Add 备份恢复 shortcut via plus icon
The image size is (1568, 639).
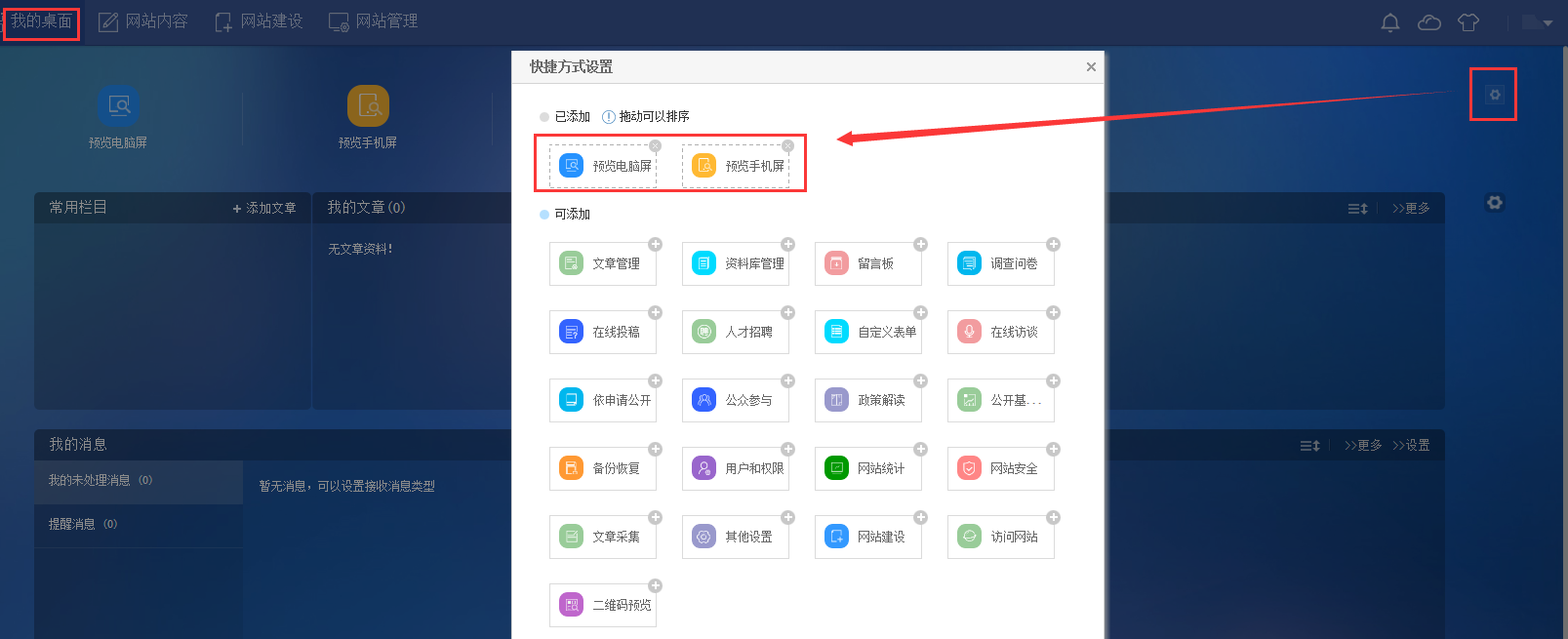655,449
